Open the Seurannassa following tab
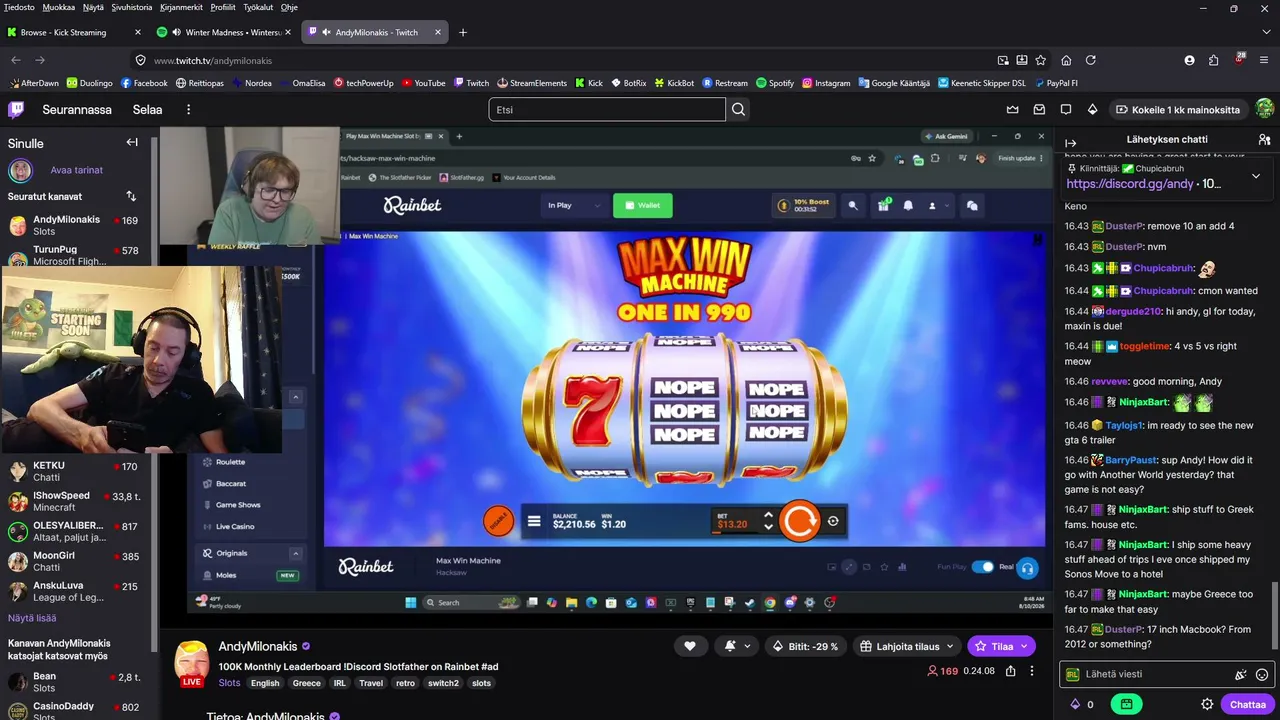 [x=77, y=109]
